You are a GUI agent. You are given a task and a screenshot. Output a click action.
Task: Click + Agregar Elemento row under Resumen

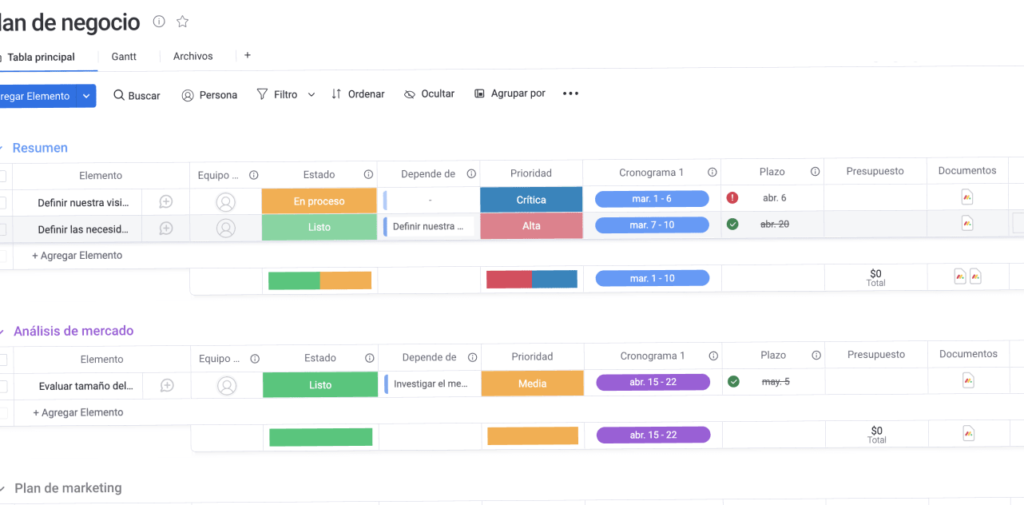coord(77,256)
